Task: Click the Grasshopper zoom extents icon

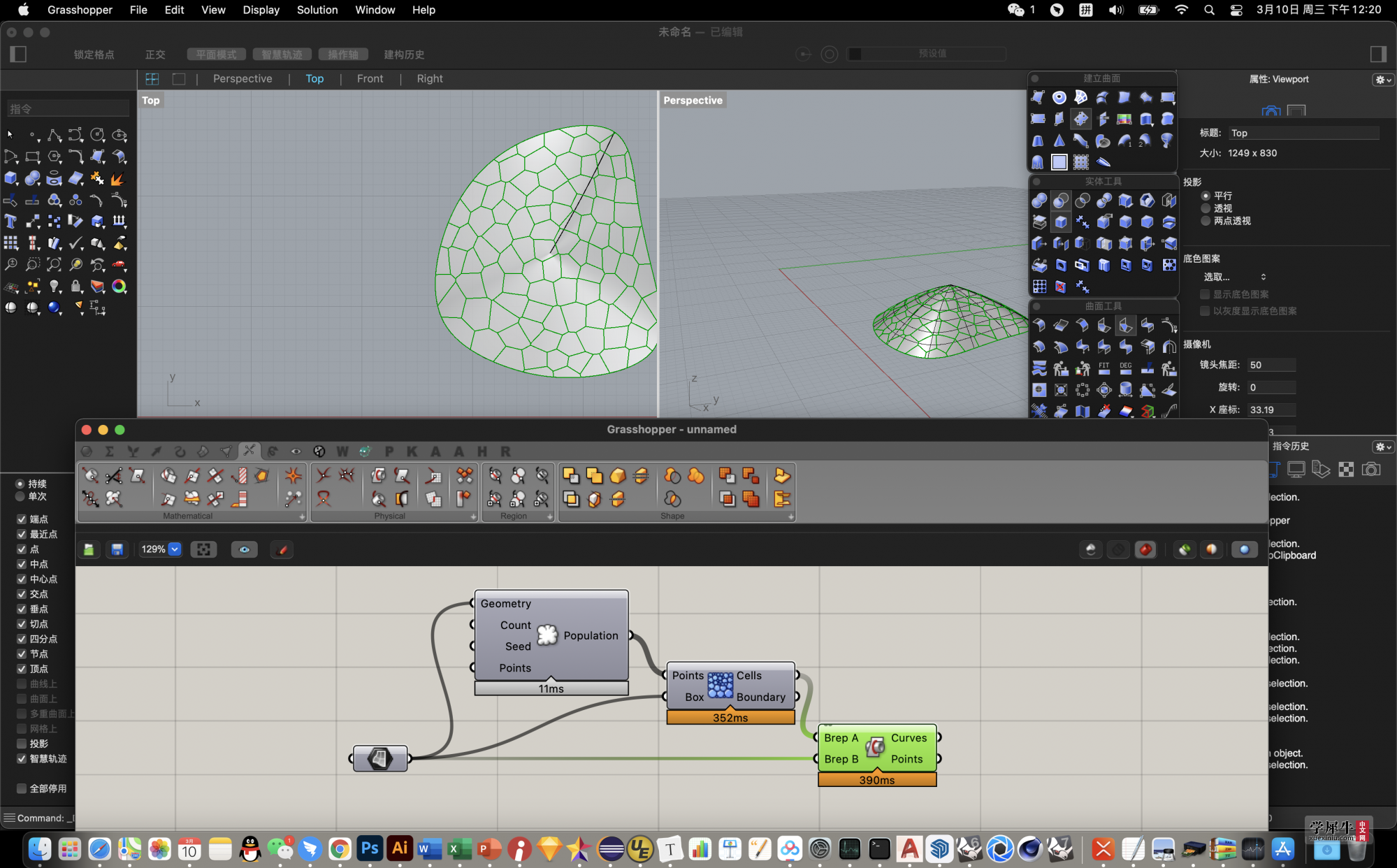Action: click(203, 549)
